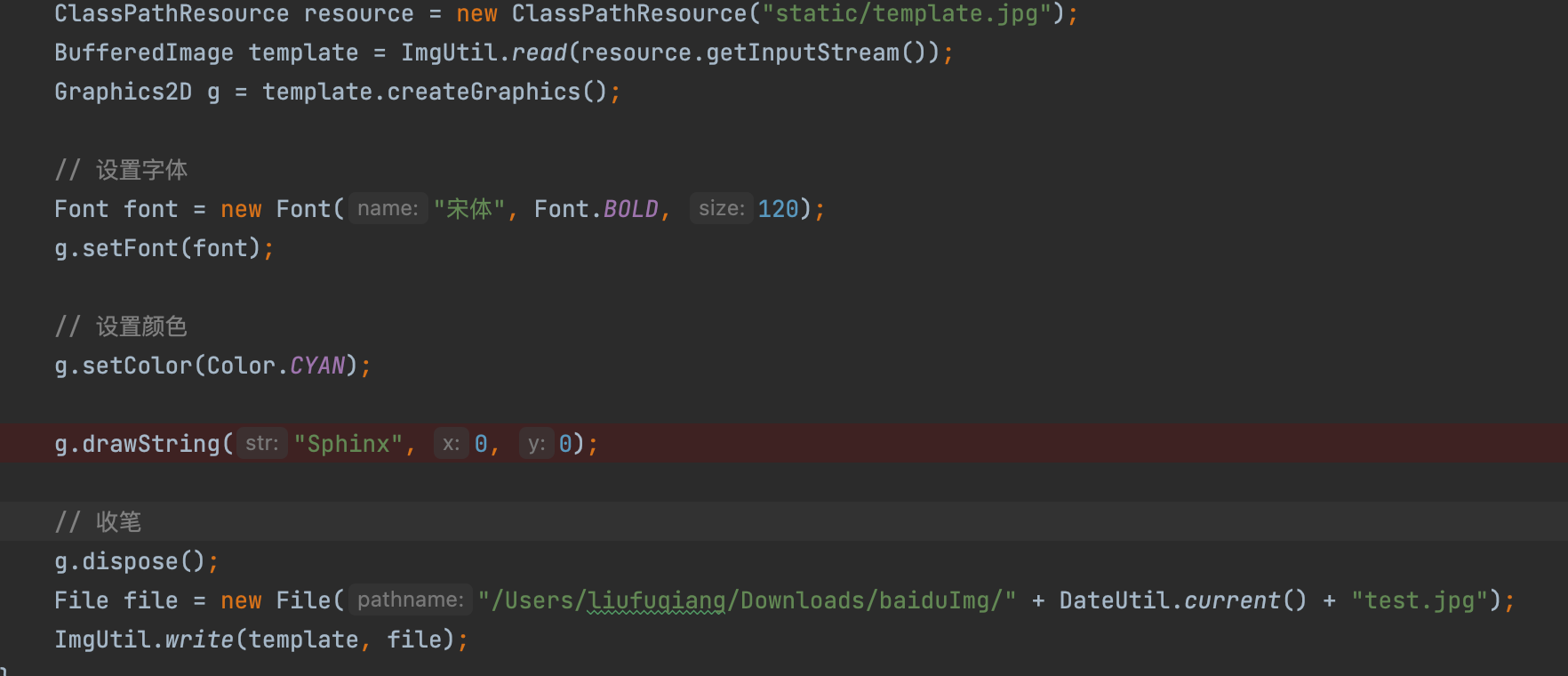This screenshot has width=1568, height=676.
Task: Click the "str:" parameter hint
Action: pyautogui.click(x=262, y=444)
